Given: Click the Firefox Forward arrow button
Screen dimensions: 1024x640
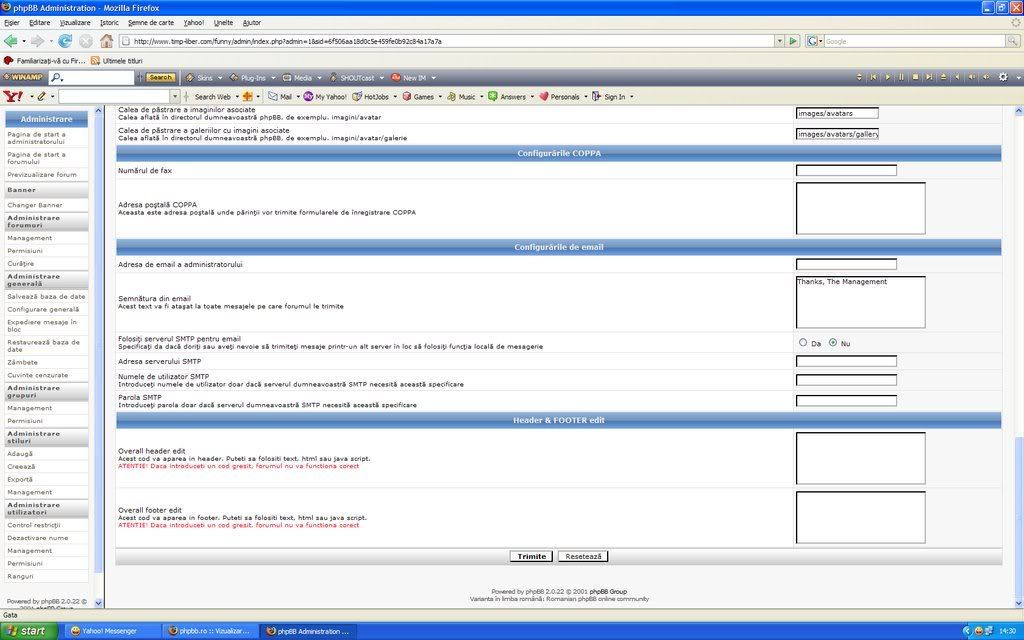Looking at the screenshot, I should coord(37,41).
